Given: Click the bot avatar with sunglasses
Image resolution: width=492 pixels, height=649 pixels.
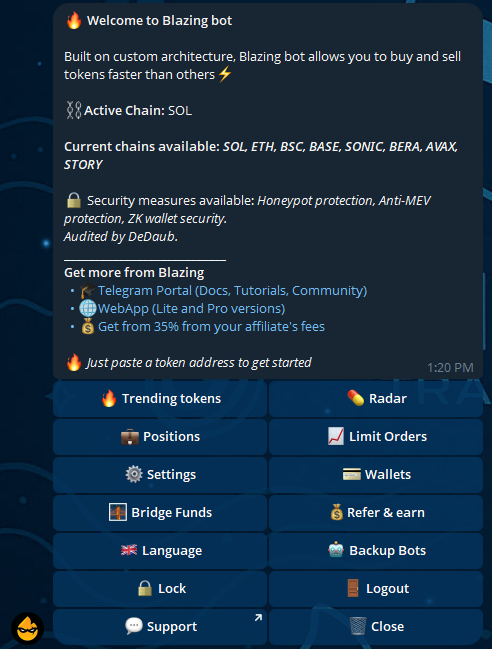Looking at the screenshot, I should (27, 628).
